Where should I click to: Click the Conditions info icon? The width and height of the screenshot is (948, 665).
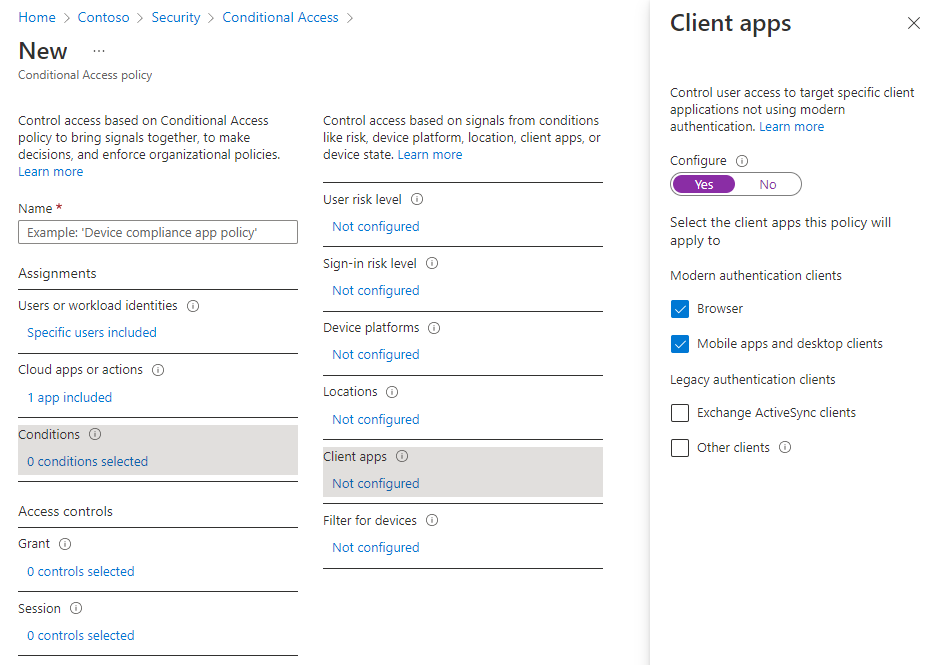point(94,434)
